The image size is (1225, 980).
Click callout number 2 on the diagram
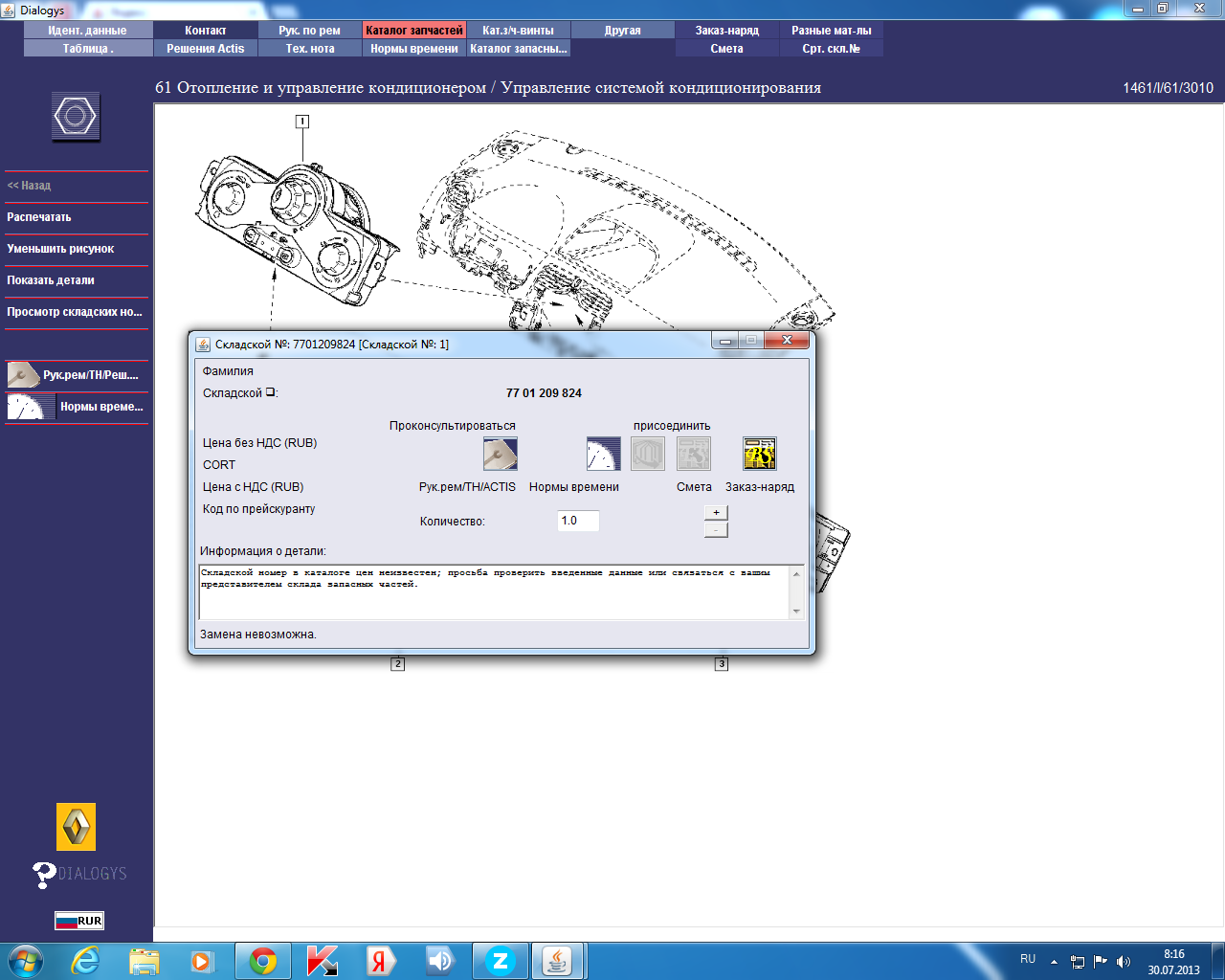click(398, 663)
